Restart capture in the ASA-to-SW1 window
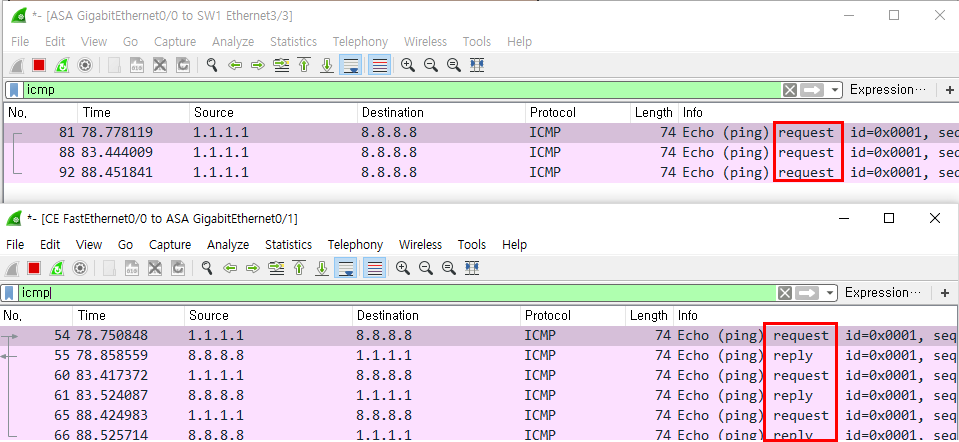959x442 pixels. pyautogui.click(x=62, y=65)
